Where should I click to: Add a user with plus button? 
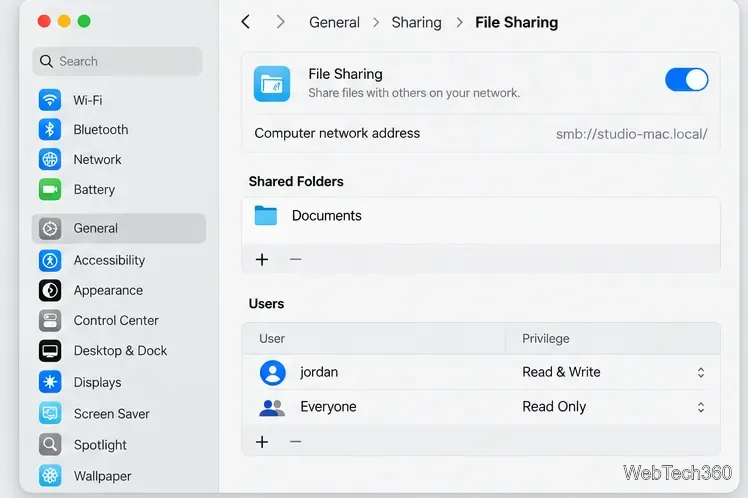(262, 442)
